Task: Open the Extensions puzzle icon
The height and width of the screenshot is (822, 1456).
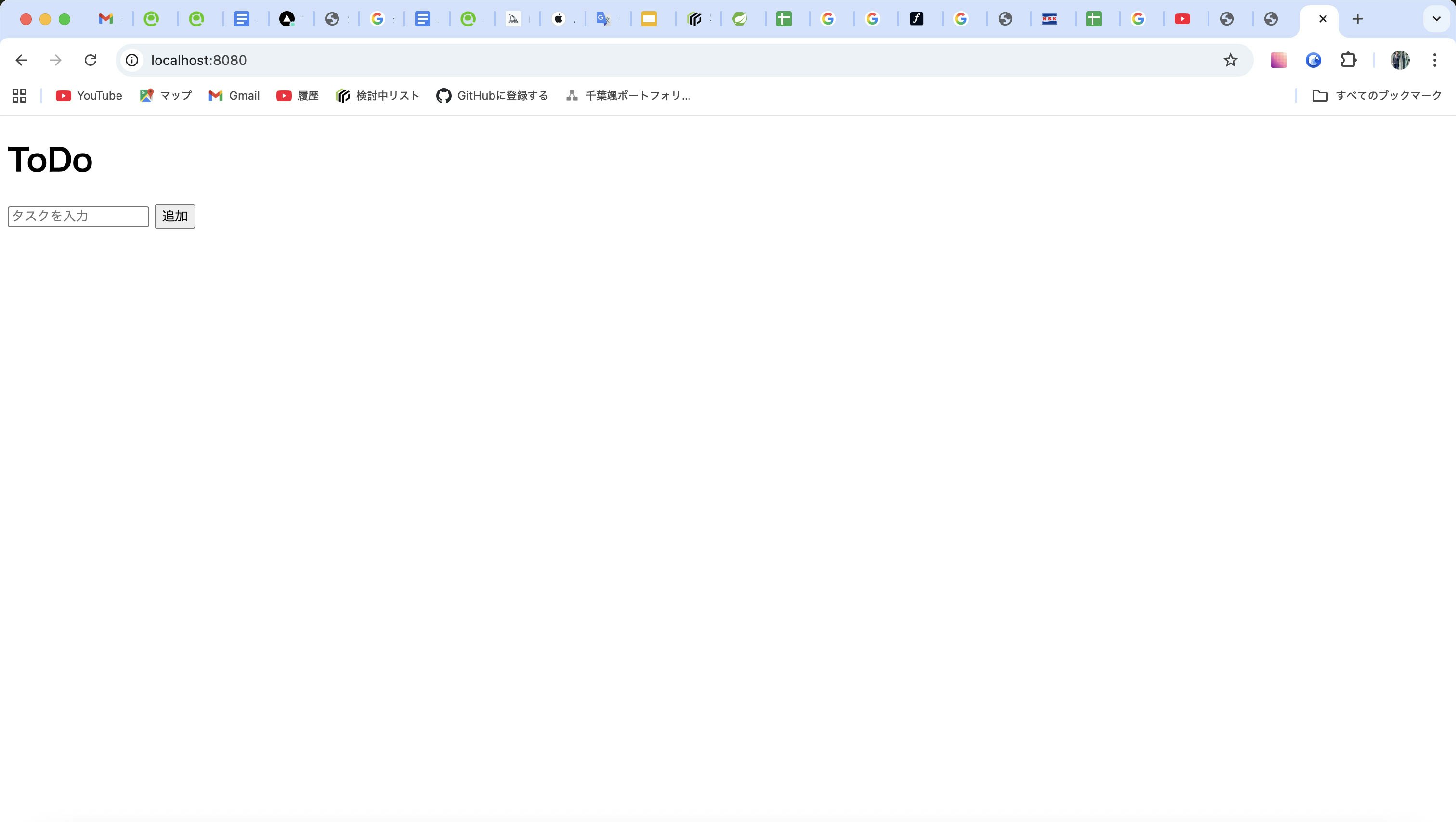Action: (x=1349, y=60)
